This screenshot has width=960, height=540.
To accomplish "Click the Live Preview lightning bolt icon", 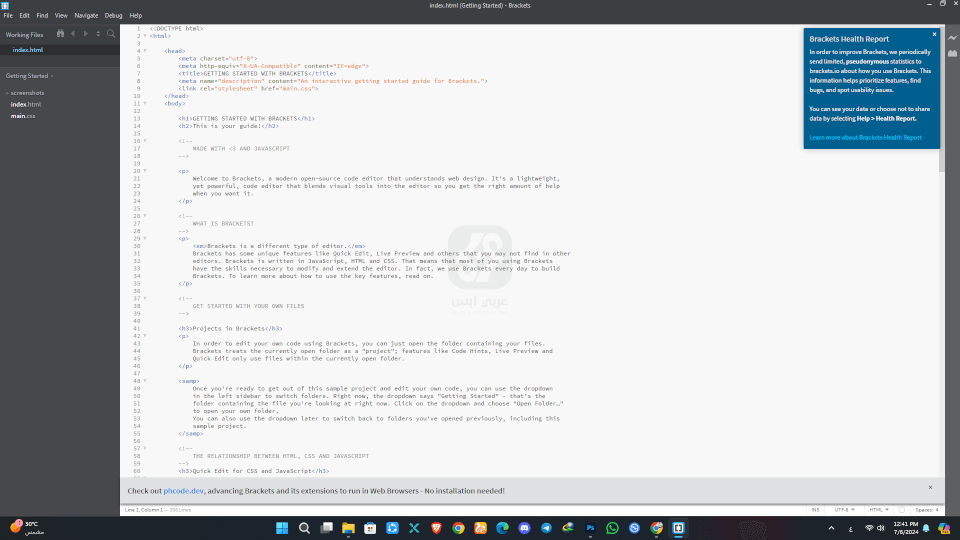I will point(951,38).
